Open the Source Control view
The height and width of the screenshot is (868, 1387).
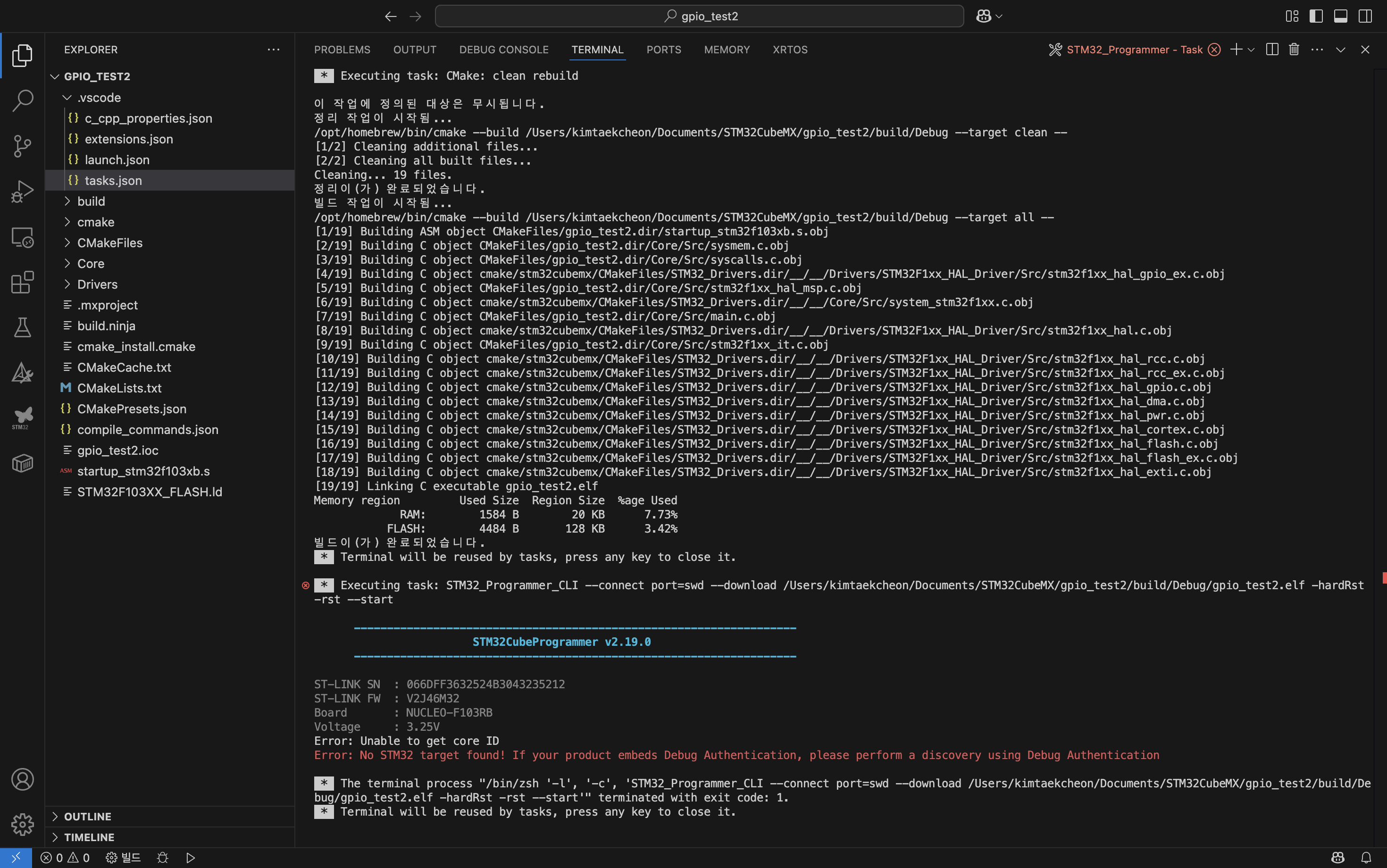click(22, 146)
